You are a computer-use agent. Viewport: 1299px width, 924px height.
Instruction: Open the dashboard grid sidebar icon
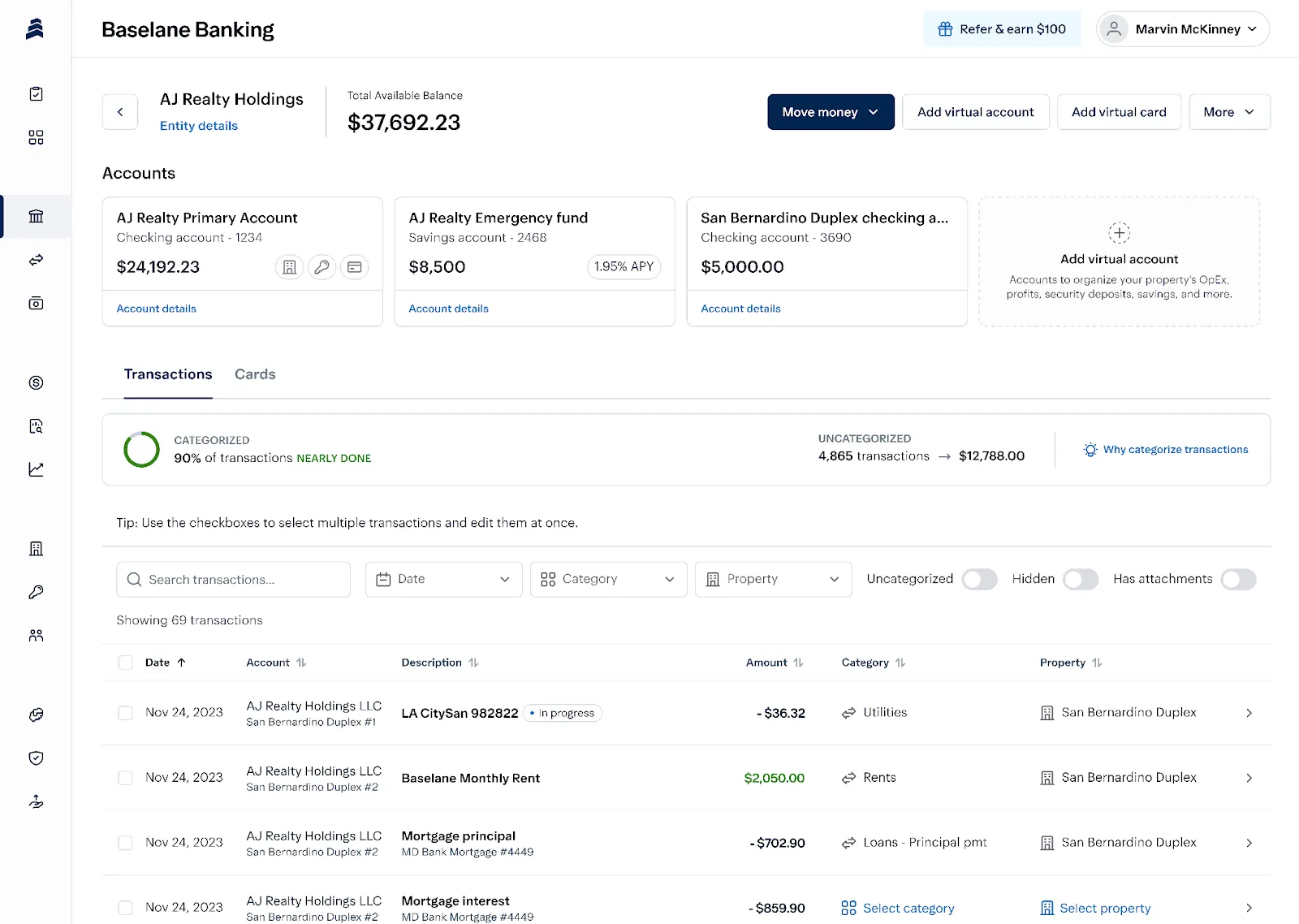(x=36, y=137)
